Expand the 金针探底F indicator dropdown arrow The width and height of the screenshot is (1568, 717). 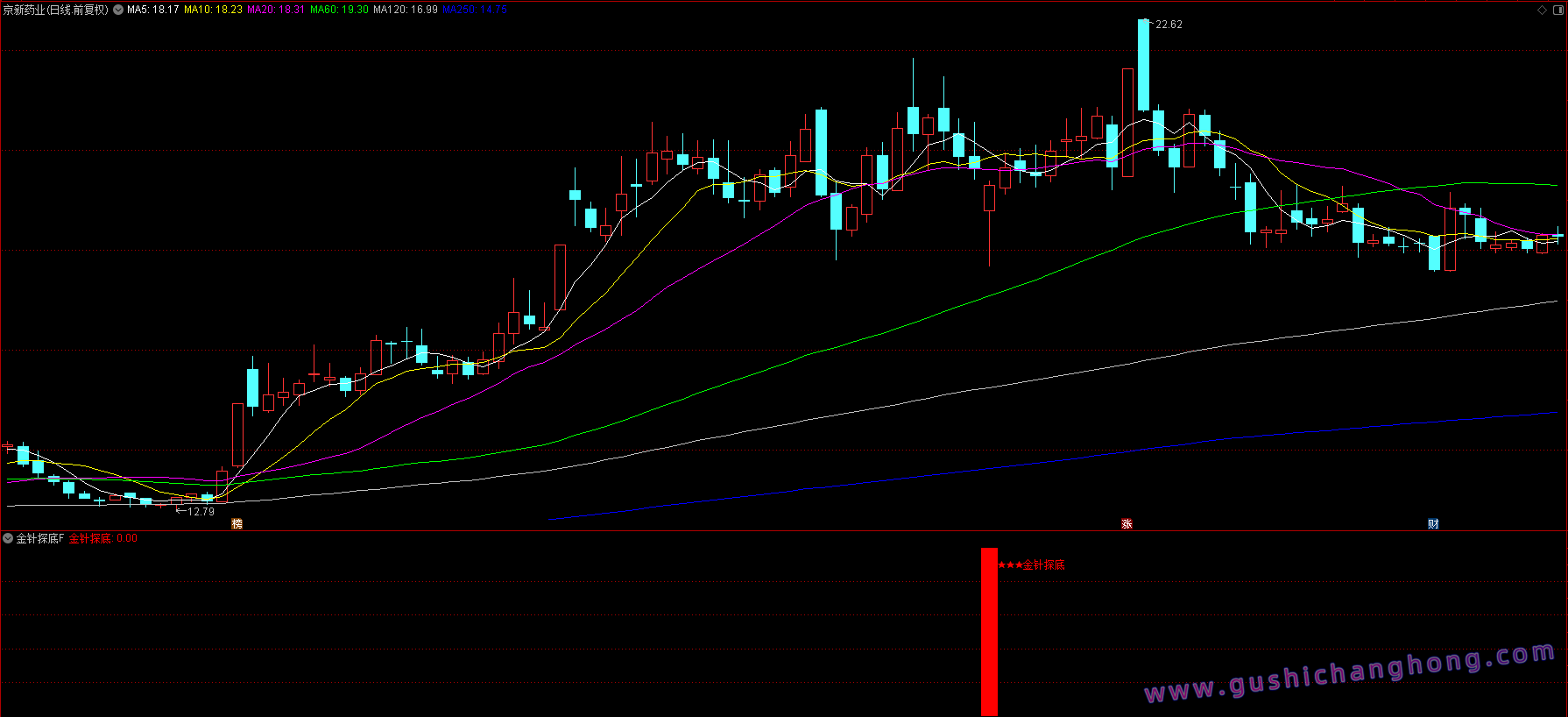pos(8,538)
